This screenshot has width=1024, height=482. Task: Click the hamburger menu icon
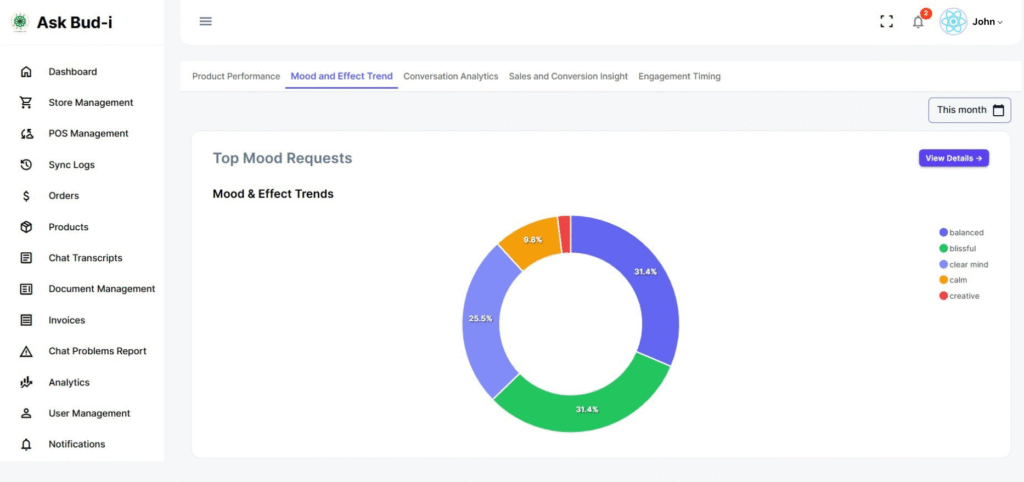tap(206, 21)
